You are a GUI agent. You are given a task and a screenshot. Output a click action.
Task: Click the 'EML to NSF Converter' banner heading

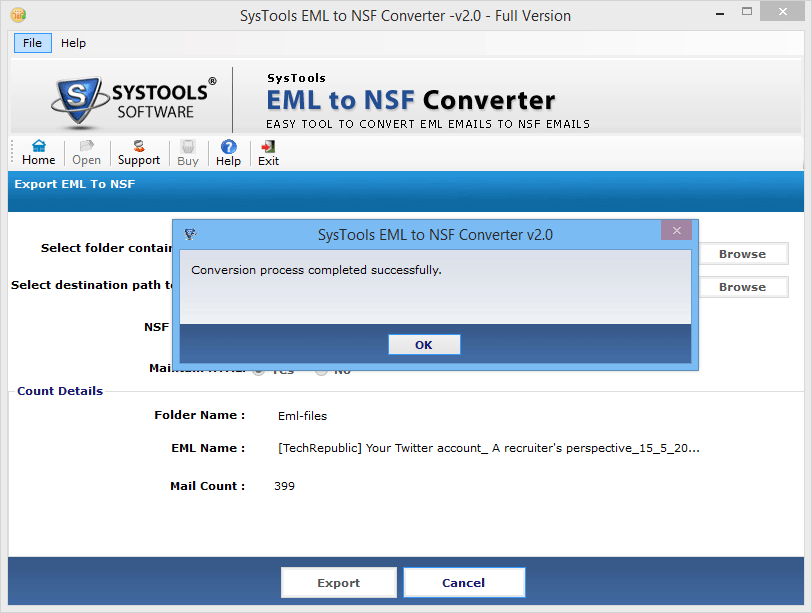[x=411, y=100]
